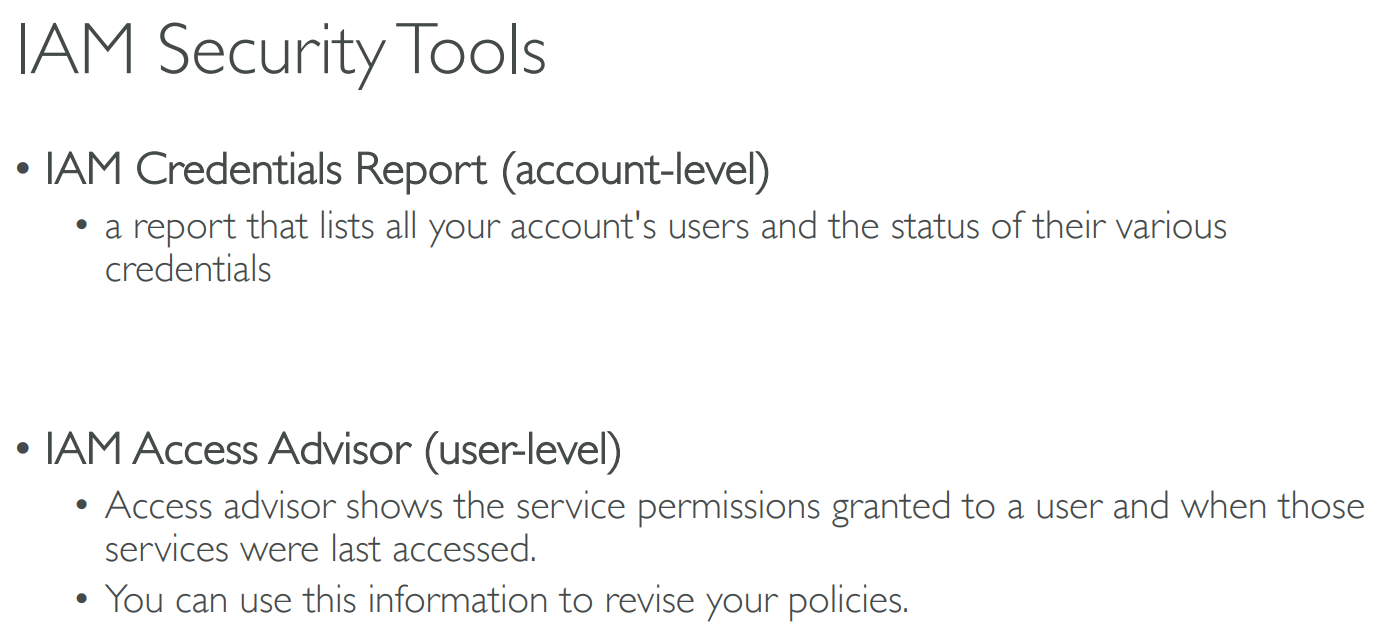Click the small bullet before "a report that"

point(83,228)
